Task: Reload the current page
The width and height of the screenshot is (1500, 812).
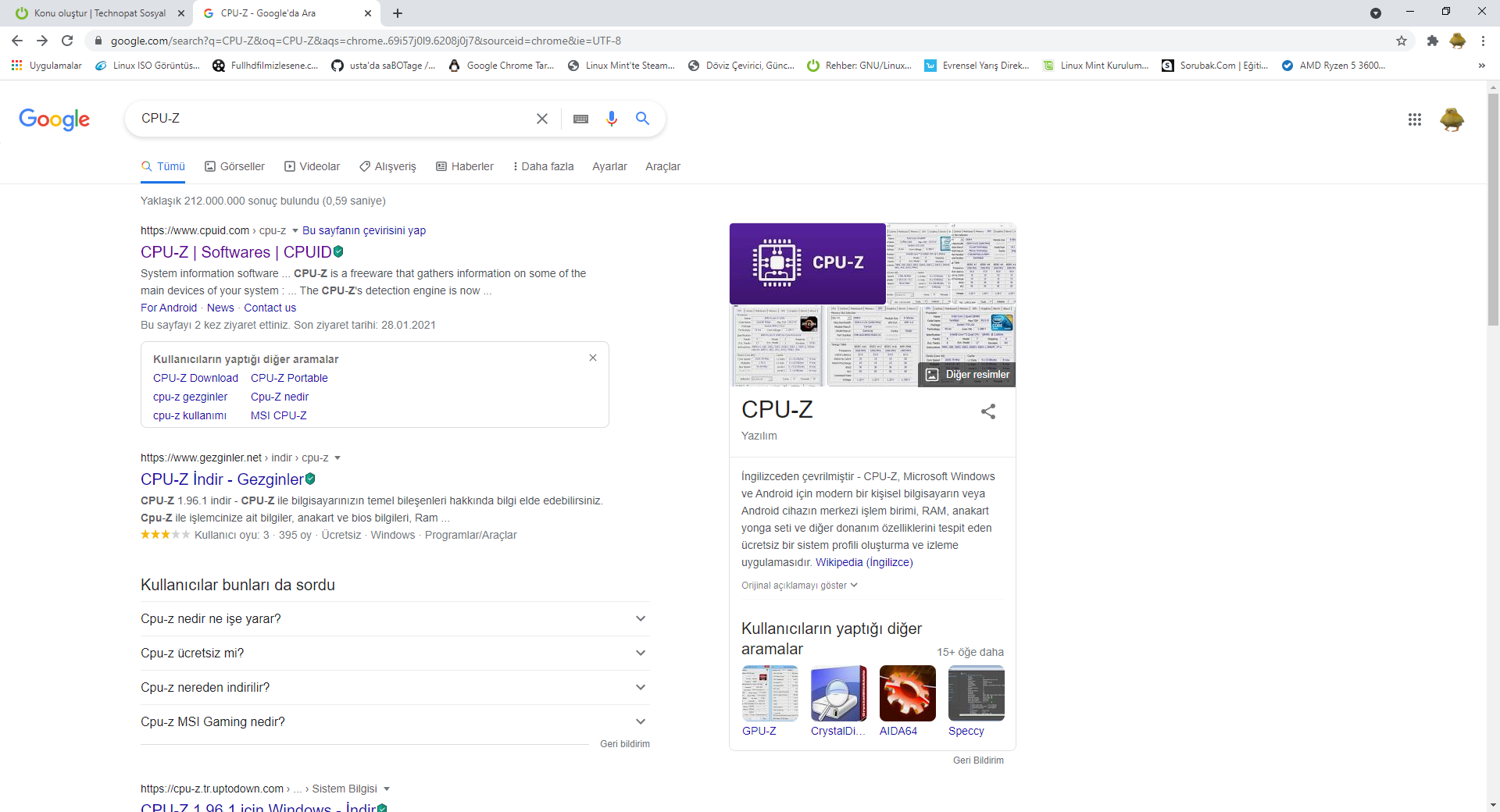Action: point(67,41)
